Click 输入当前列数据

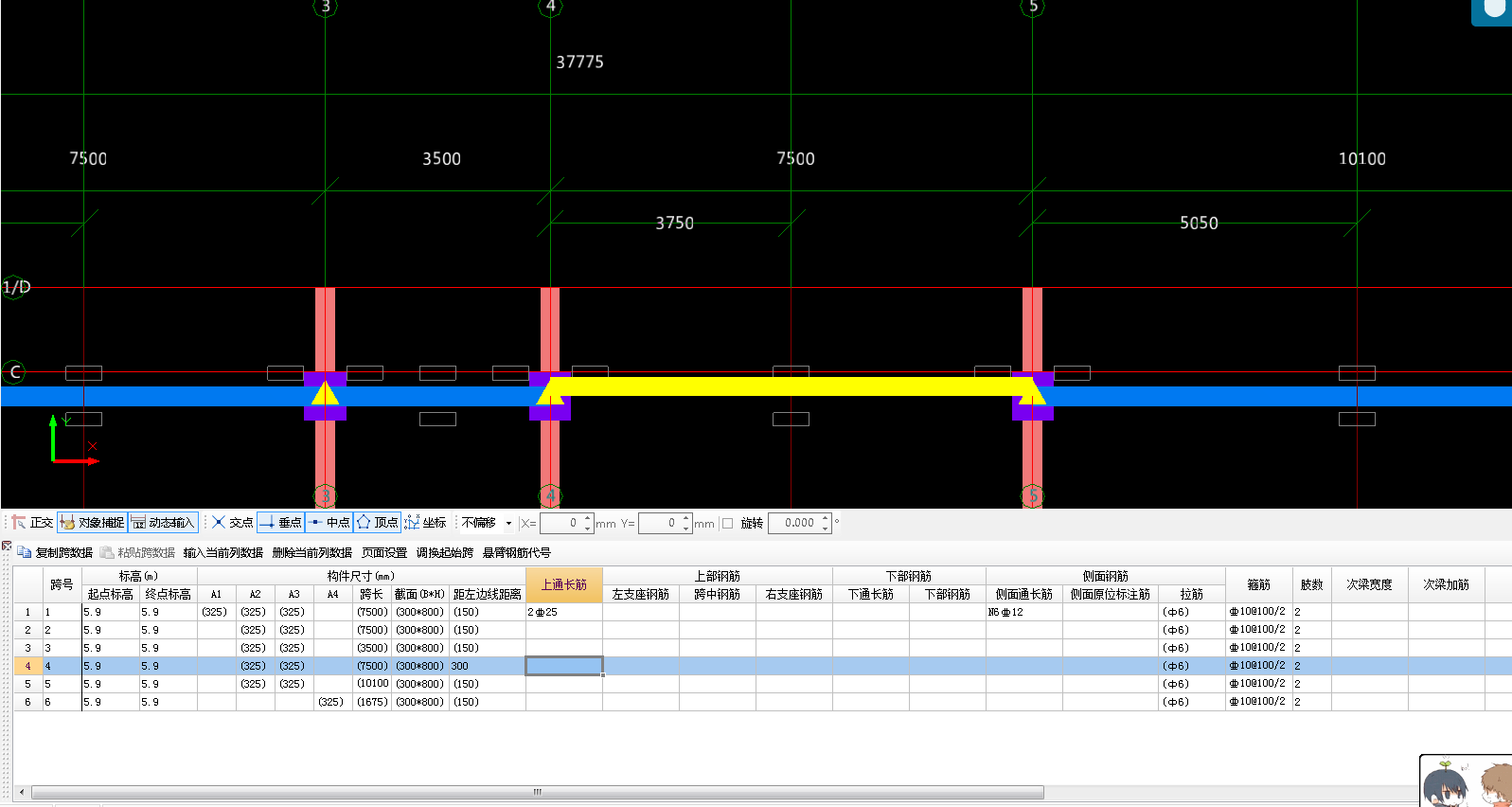[x=223, y=552]
